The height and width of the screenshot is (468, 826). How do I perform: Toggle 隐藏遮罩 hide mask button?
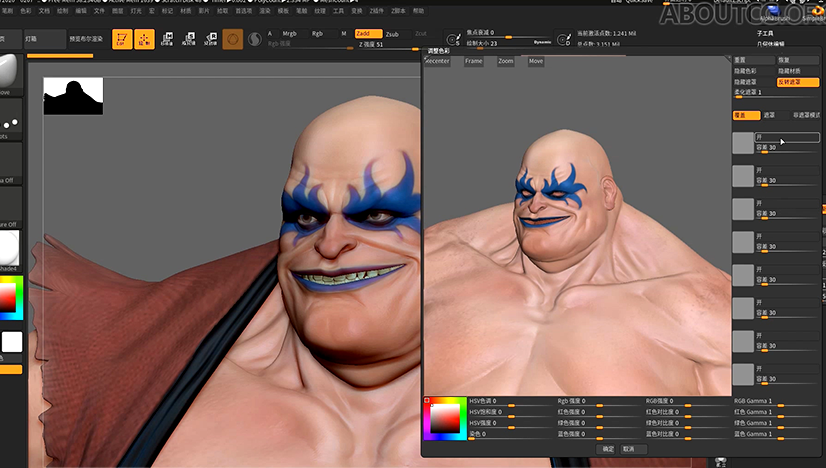click(754, 82)
